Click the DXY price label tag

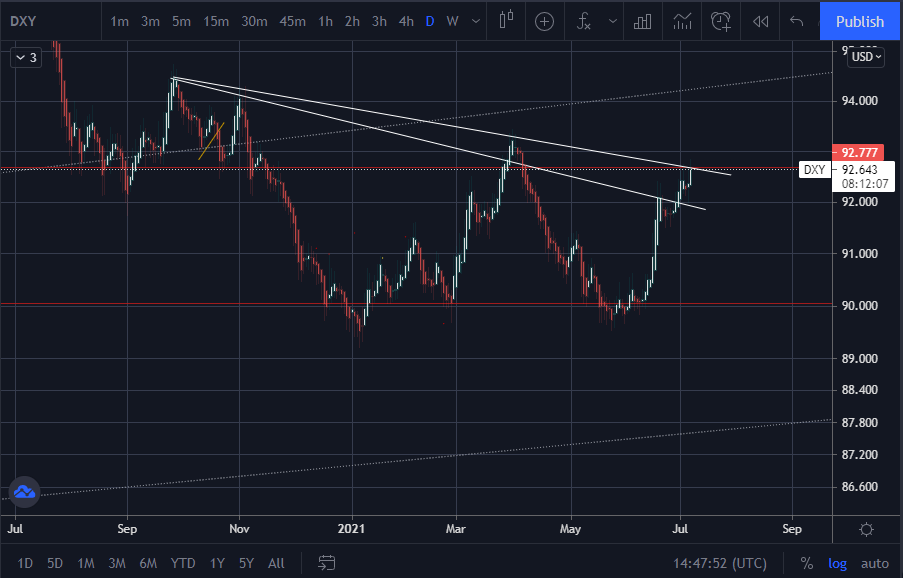click(815, 169)
